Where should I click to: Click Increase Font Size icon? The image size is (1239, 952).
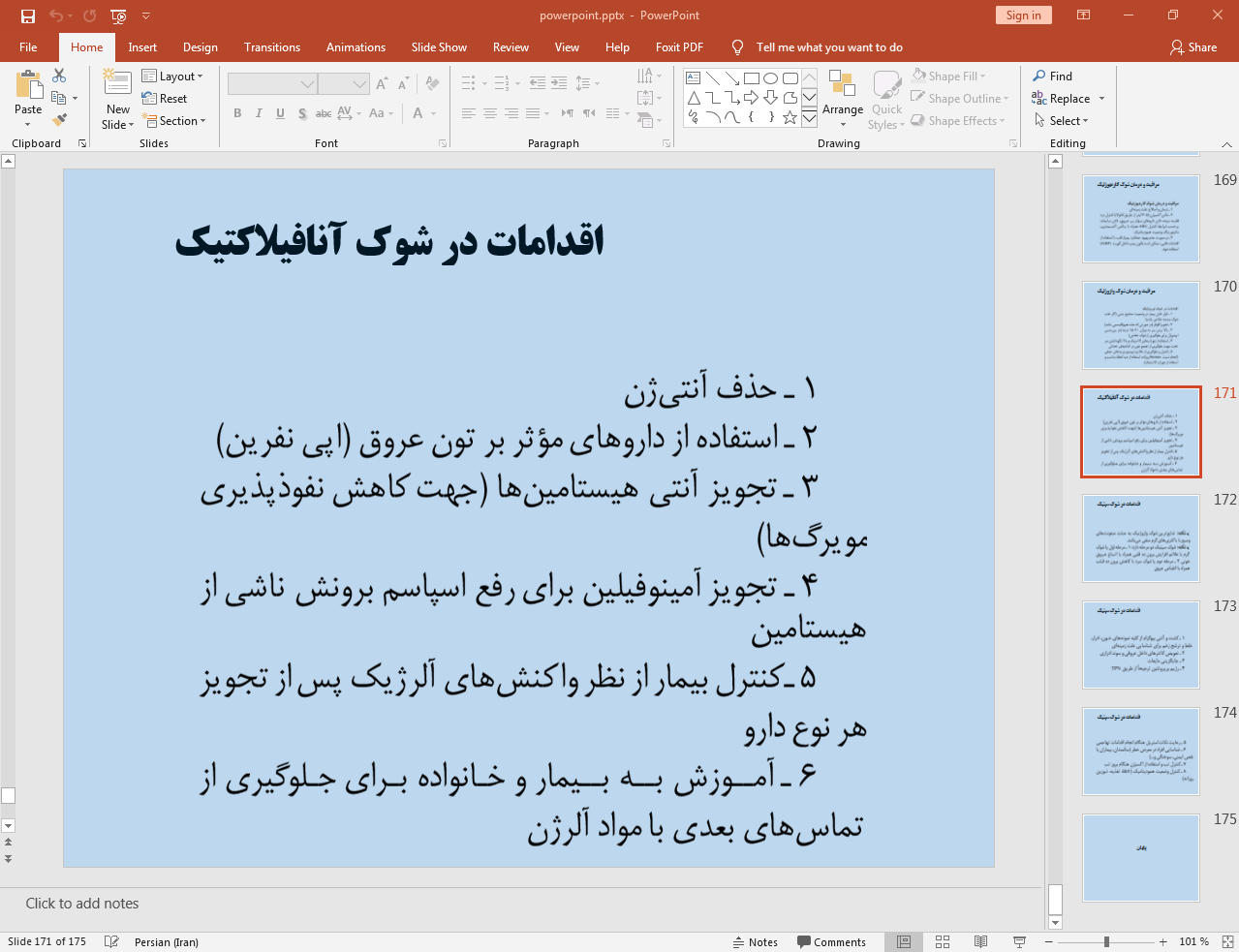tap(382, 84)
